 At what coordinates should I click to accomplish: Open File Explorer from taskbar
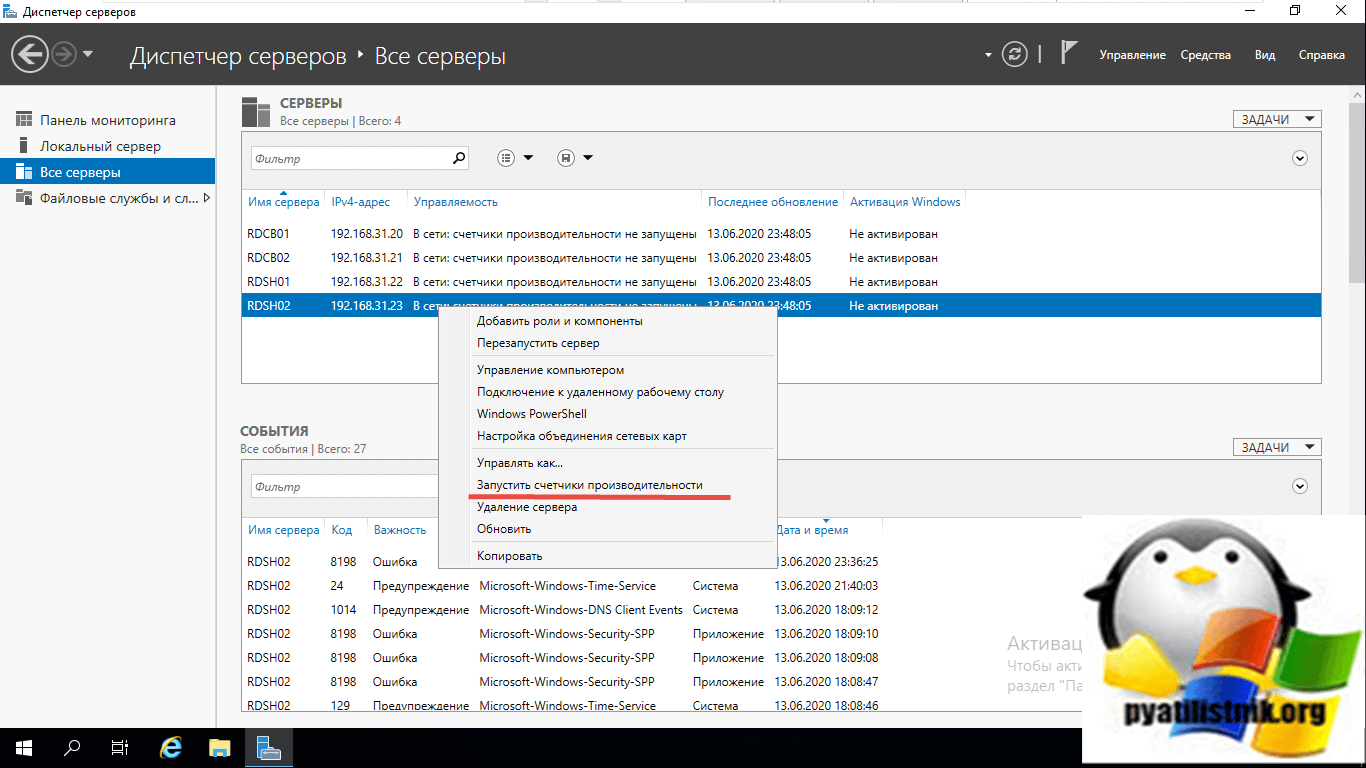pos(220,748)
